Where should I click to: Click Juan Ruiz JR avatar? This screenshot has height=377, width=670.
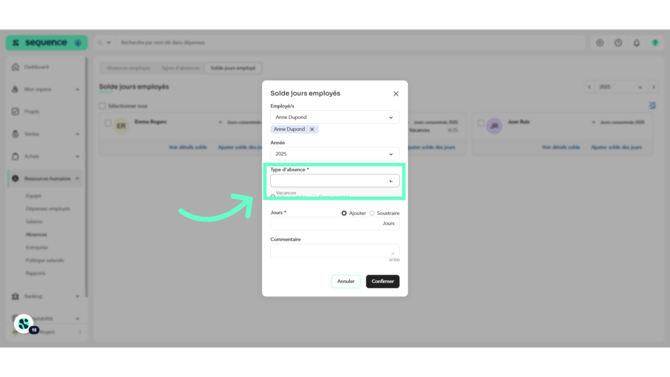(494, 126)
